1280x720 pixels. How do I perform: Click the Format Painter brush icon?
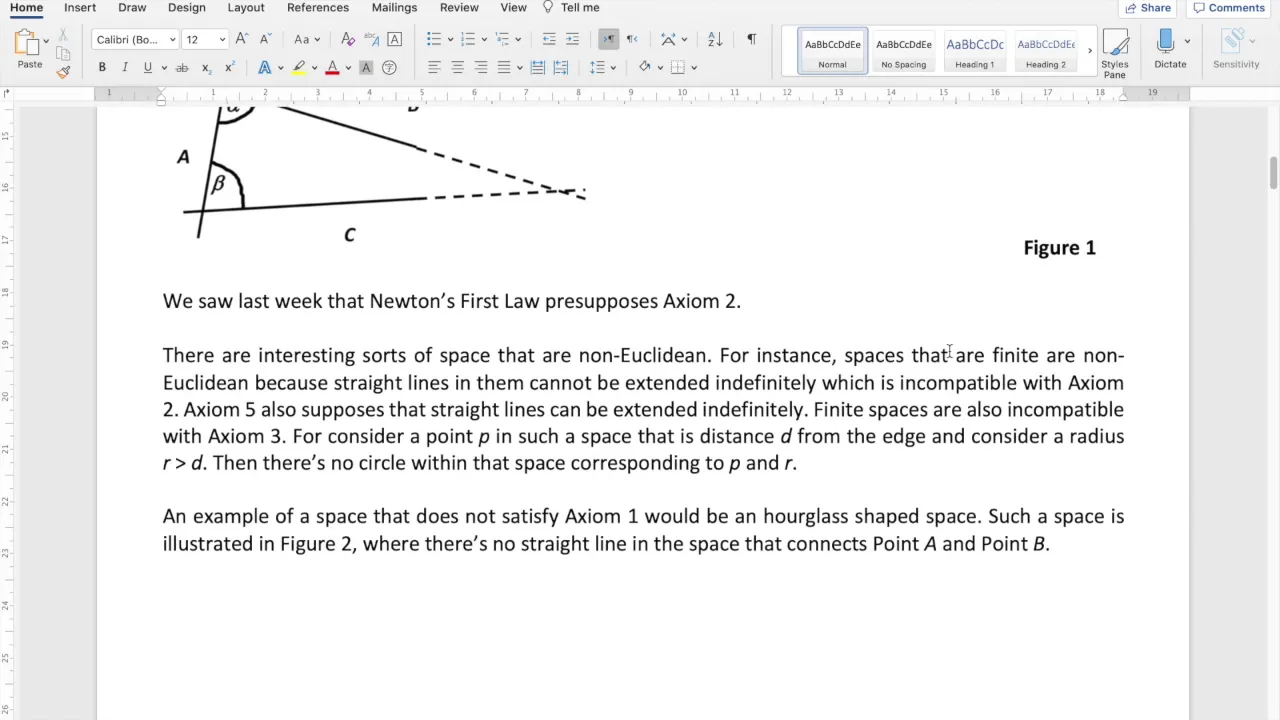(x=63, y=71)
